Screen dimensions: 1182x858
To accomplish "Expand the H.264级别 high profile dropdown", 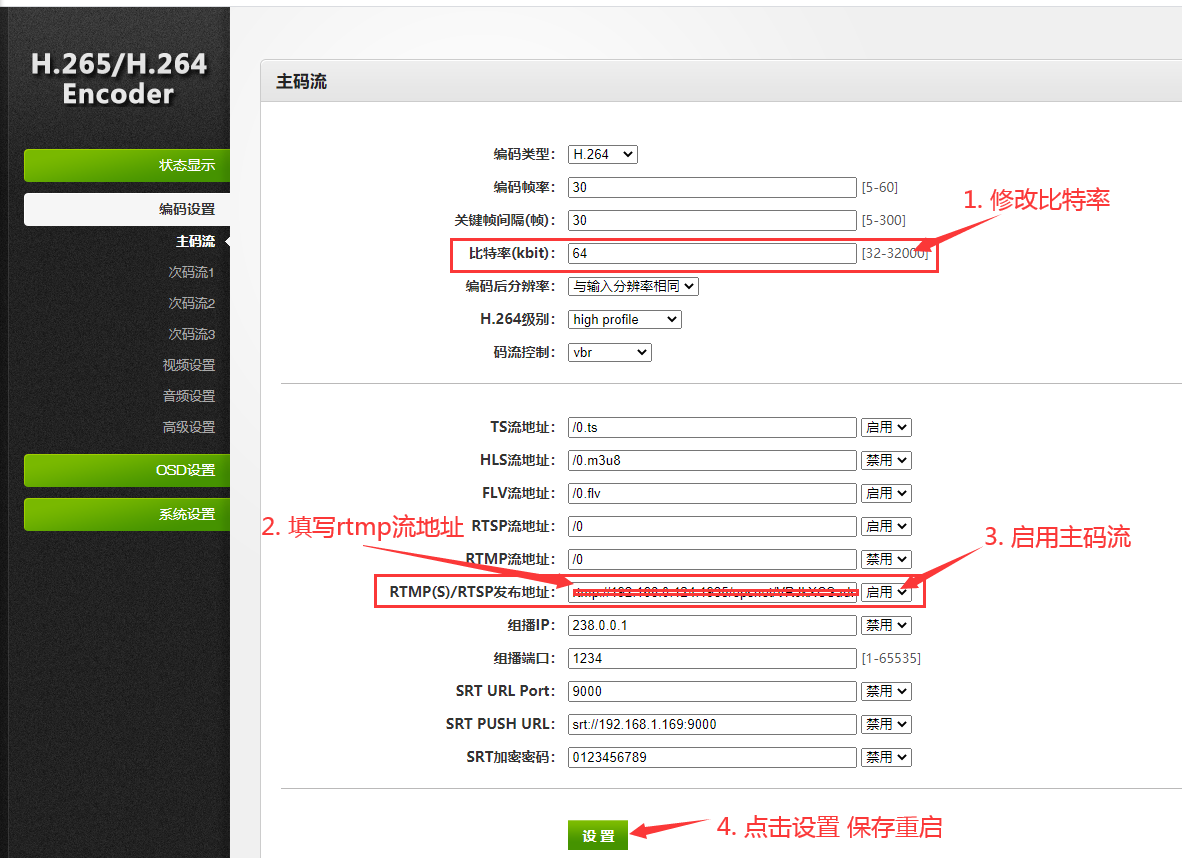I will (625, 319).
